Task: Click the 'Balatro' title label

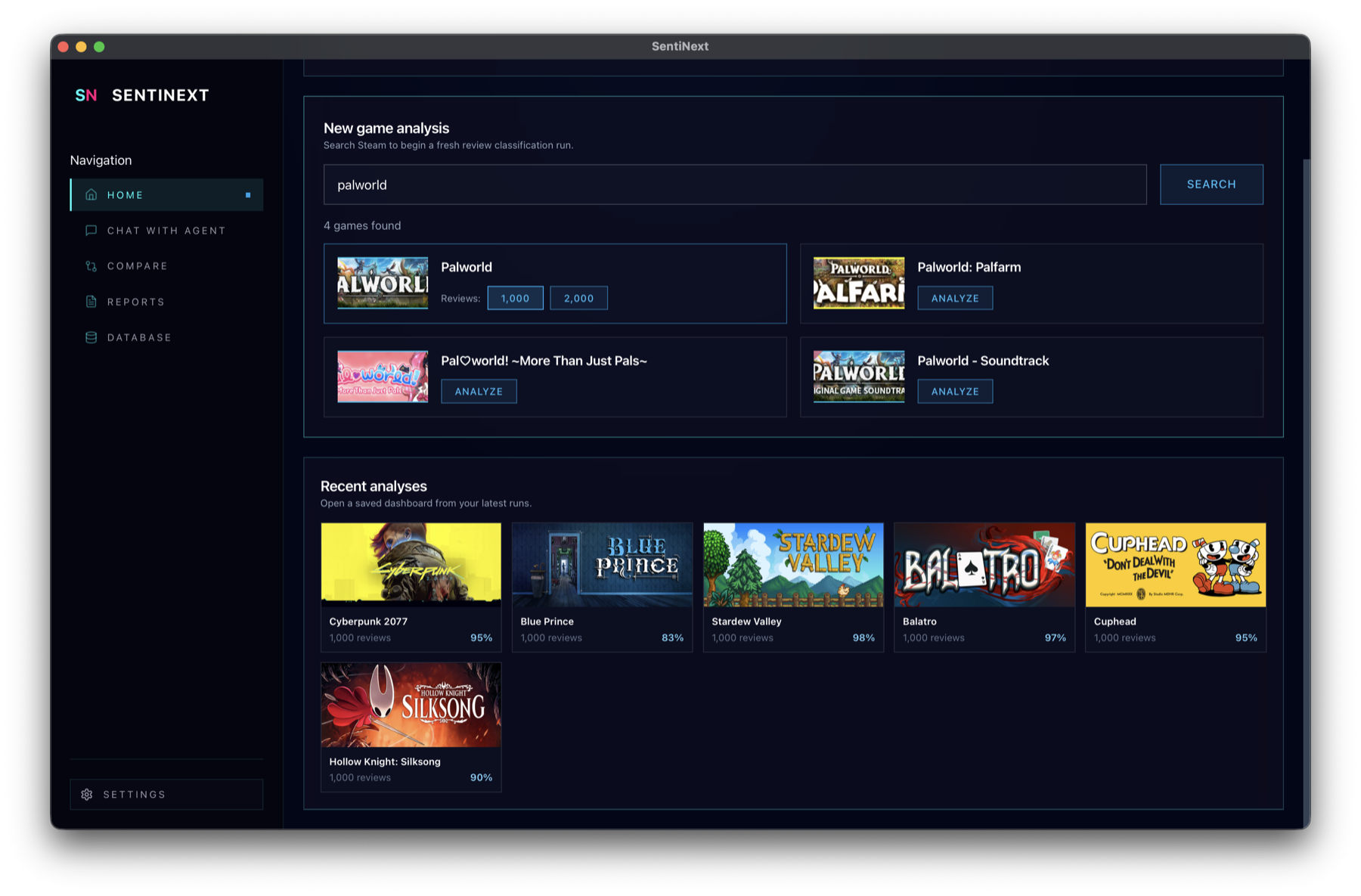Action: pos(919,622)
